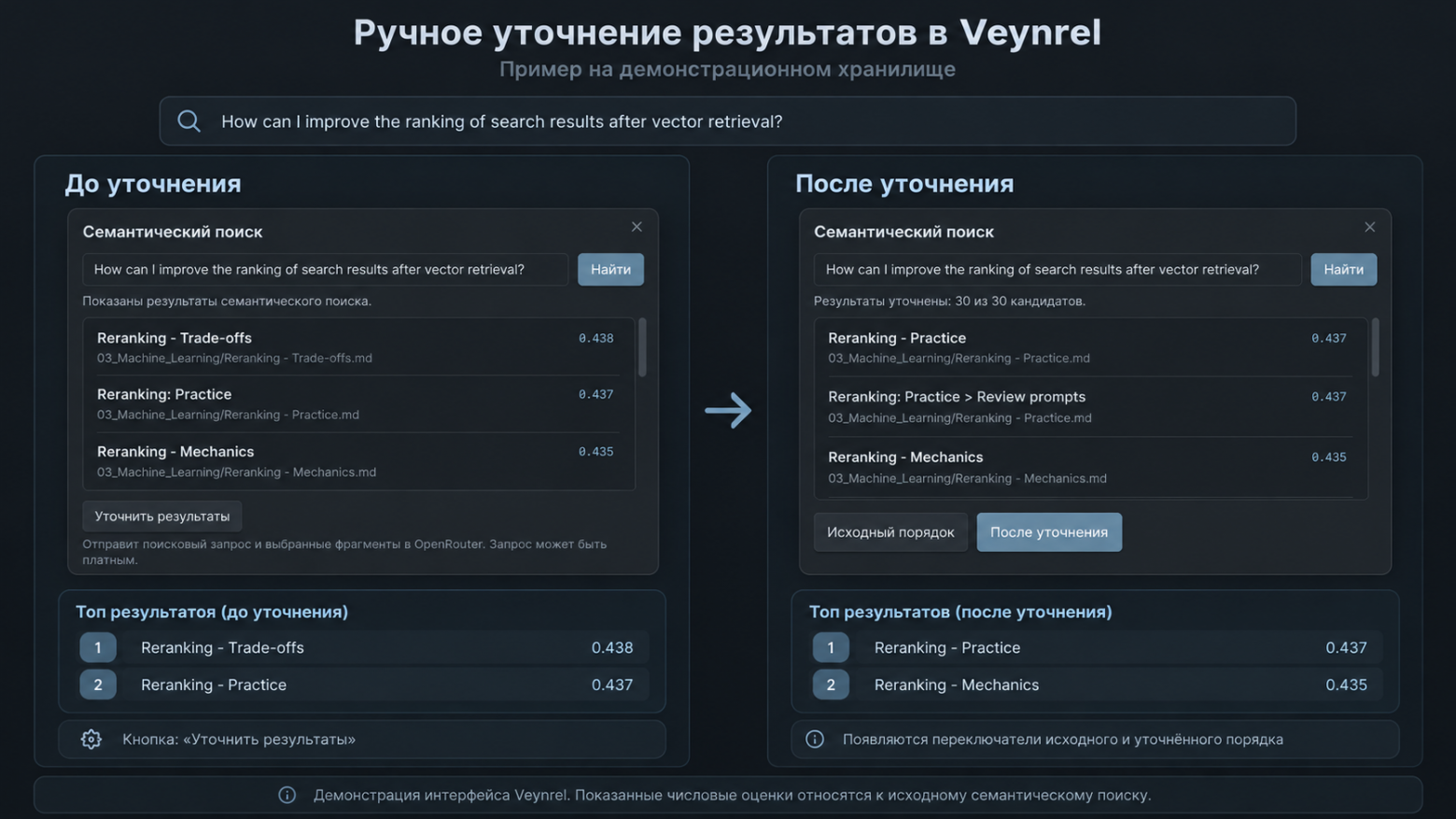
Task: Open Reranking - Practice result in right list
Action: pyautogui.click(x=1090, y=347)
